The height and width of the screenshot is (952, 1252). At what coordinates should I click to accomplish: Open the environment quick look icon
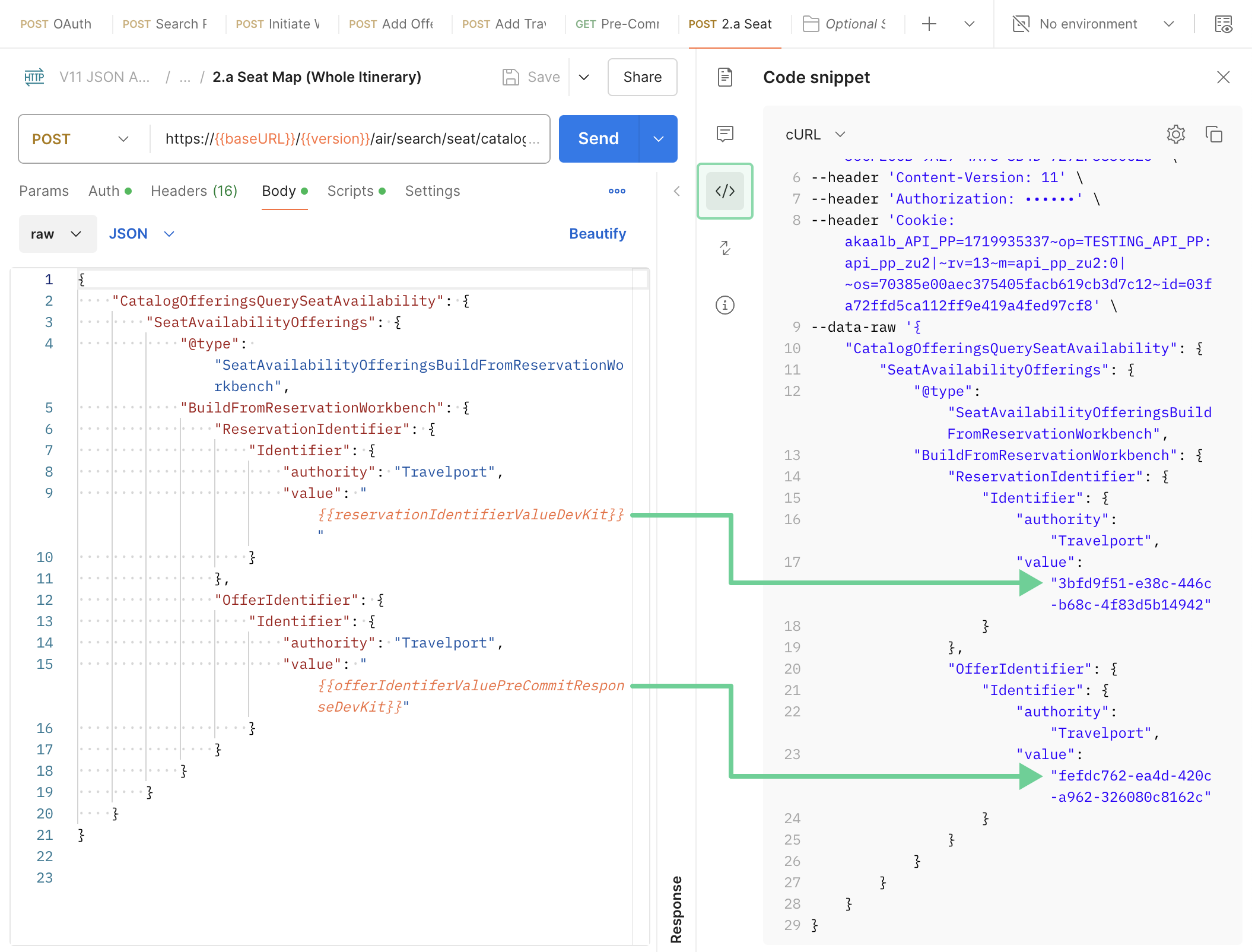(1223, 24)
